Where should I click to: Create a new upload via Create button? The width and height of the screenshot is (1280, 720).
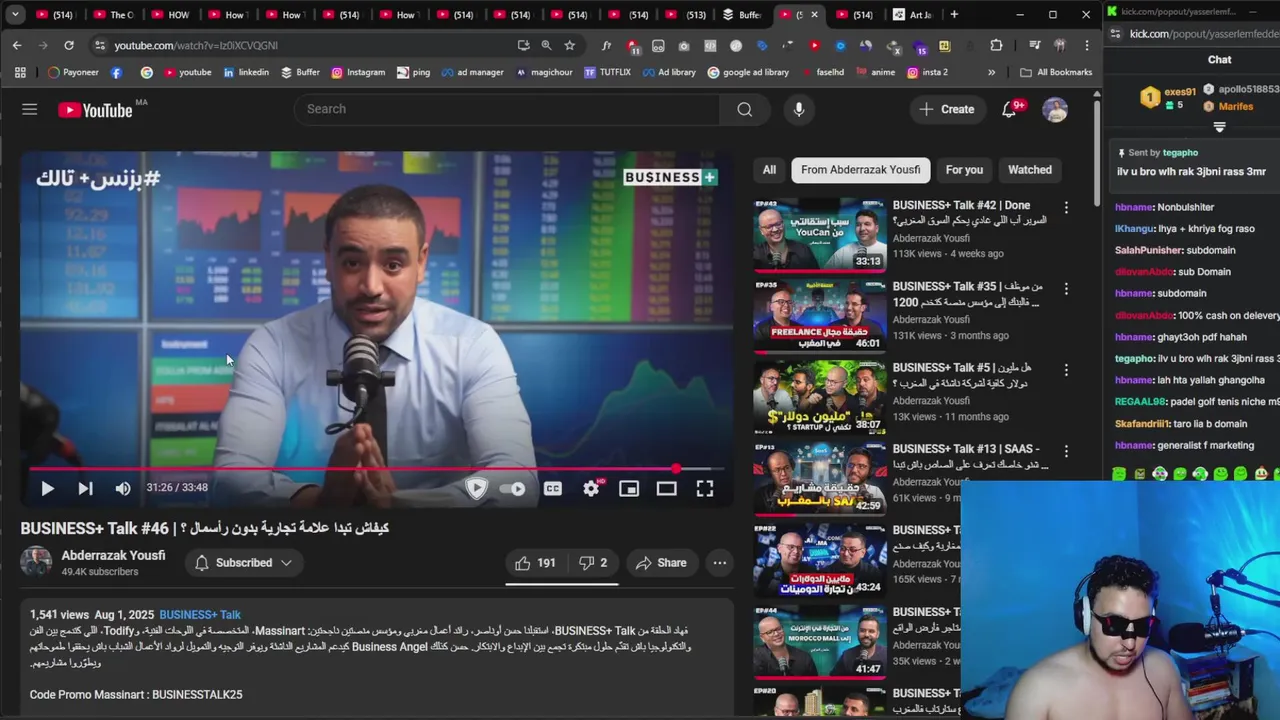(946, 109)
